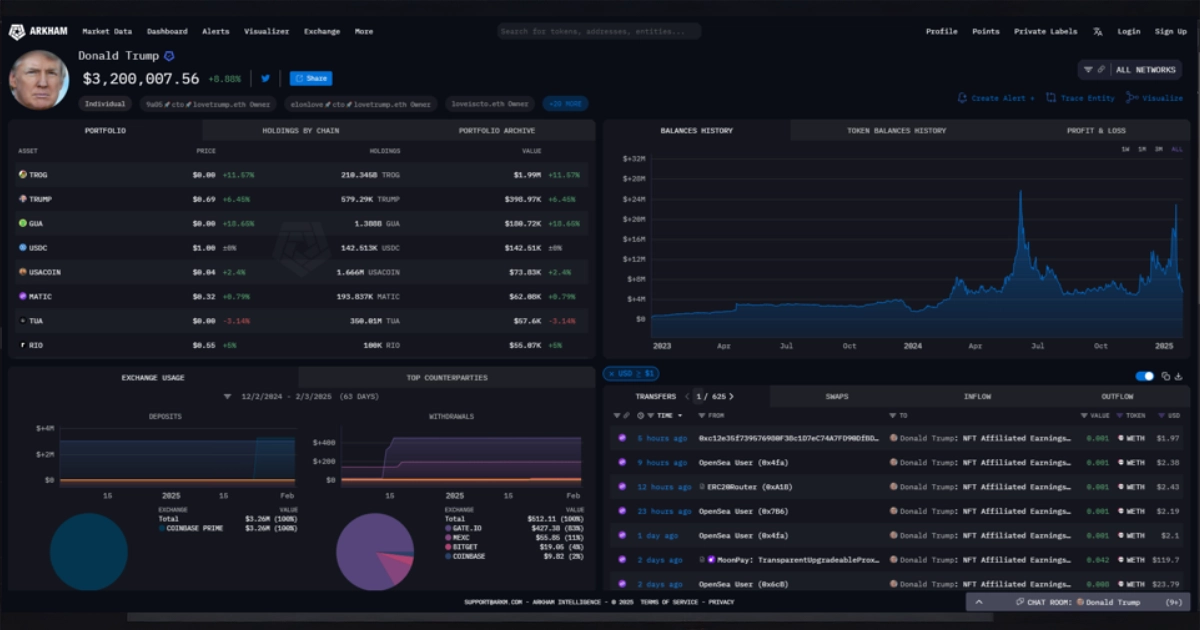The width and height of the screenshot is (1200, 630).
Task: Switch to the Holdings By Chain tab
Action: coord(301,131)
